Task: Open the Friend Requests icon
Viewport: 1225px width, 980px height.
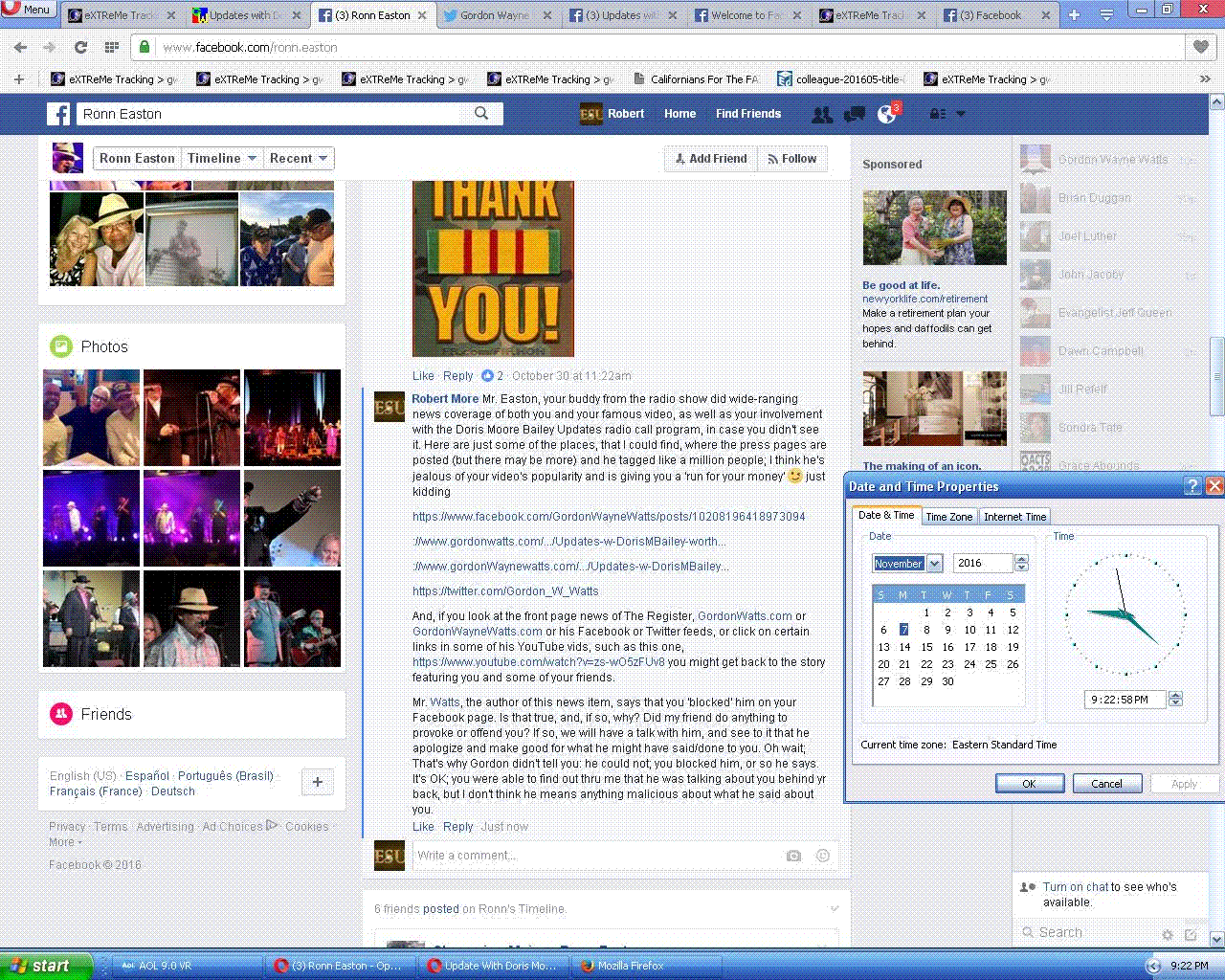Action: (821, 115)
